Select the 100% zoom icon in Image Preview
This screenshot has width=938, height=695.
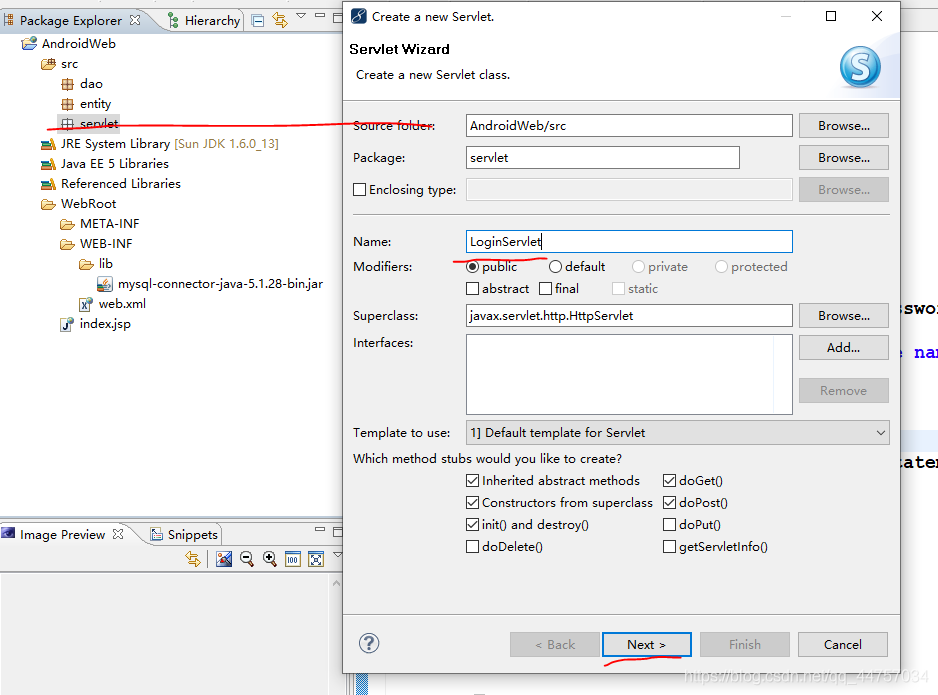pyautogui.click(x=292, y=558)
